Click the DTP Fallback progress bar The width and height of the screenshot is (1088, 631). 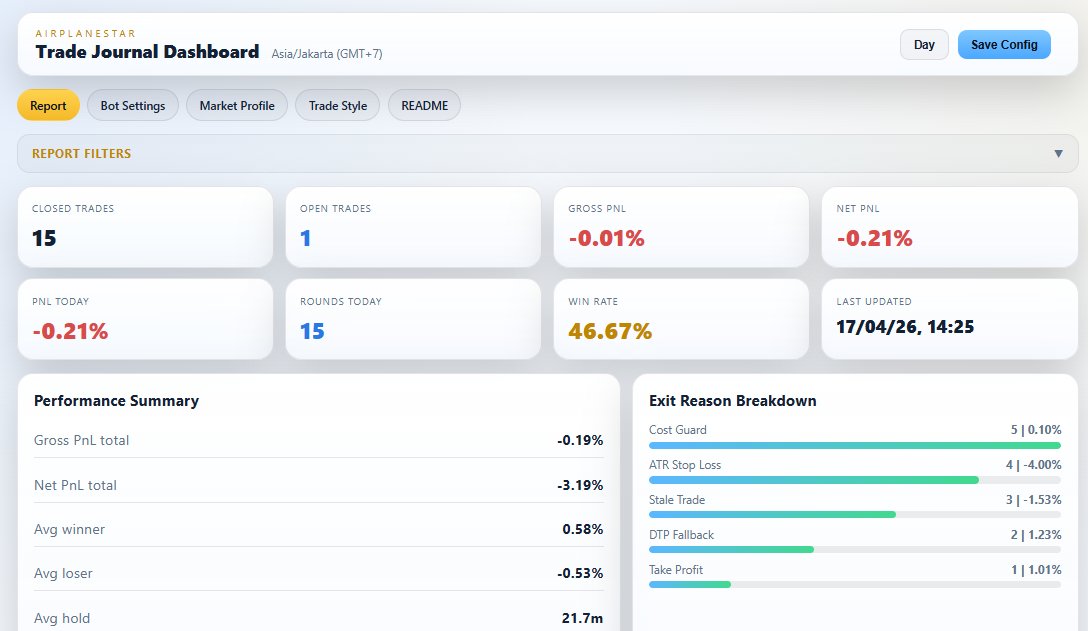point(855,550)
